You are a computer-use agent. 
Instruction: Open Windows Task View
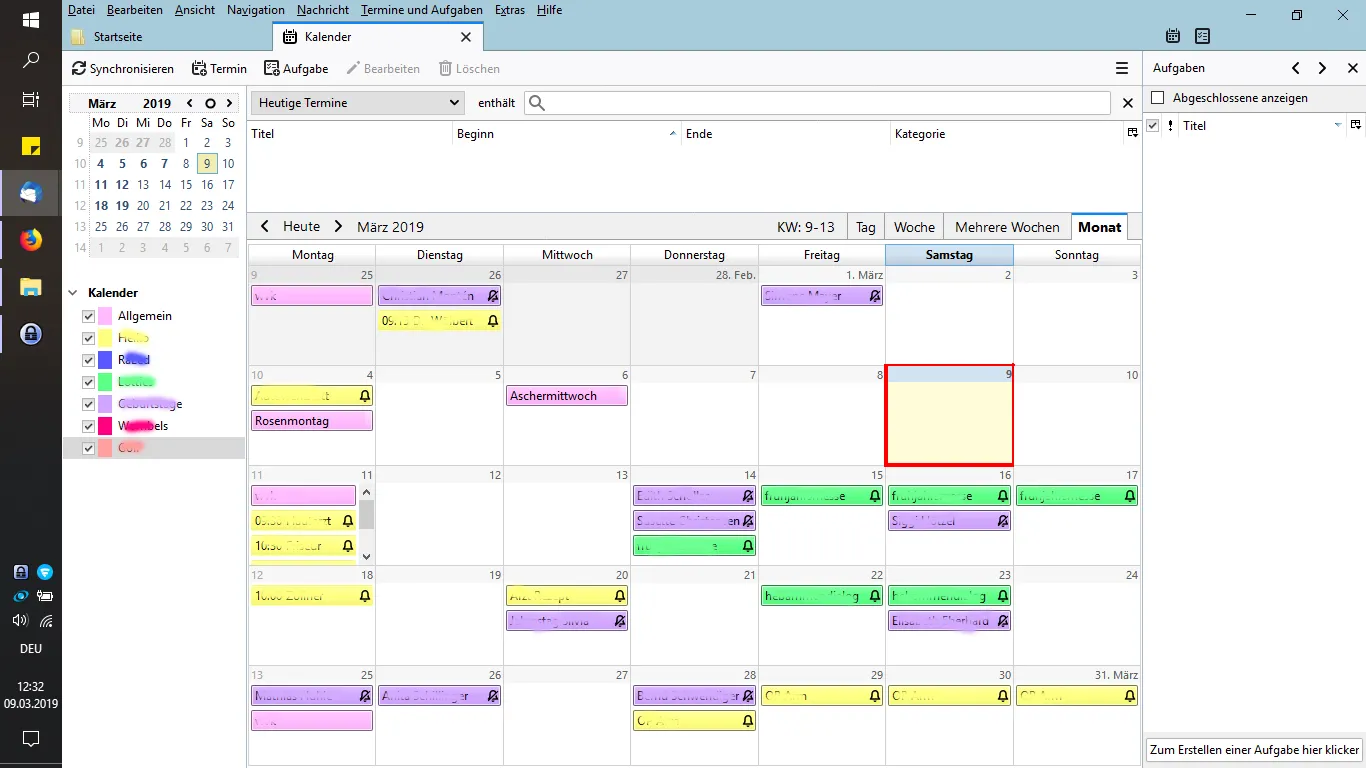(x=31, y=100)
